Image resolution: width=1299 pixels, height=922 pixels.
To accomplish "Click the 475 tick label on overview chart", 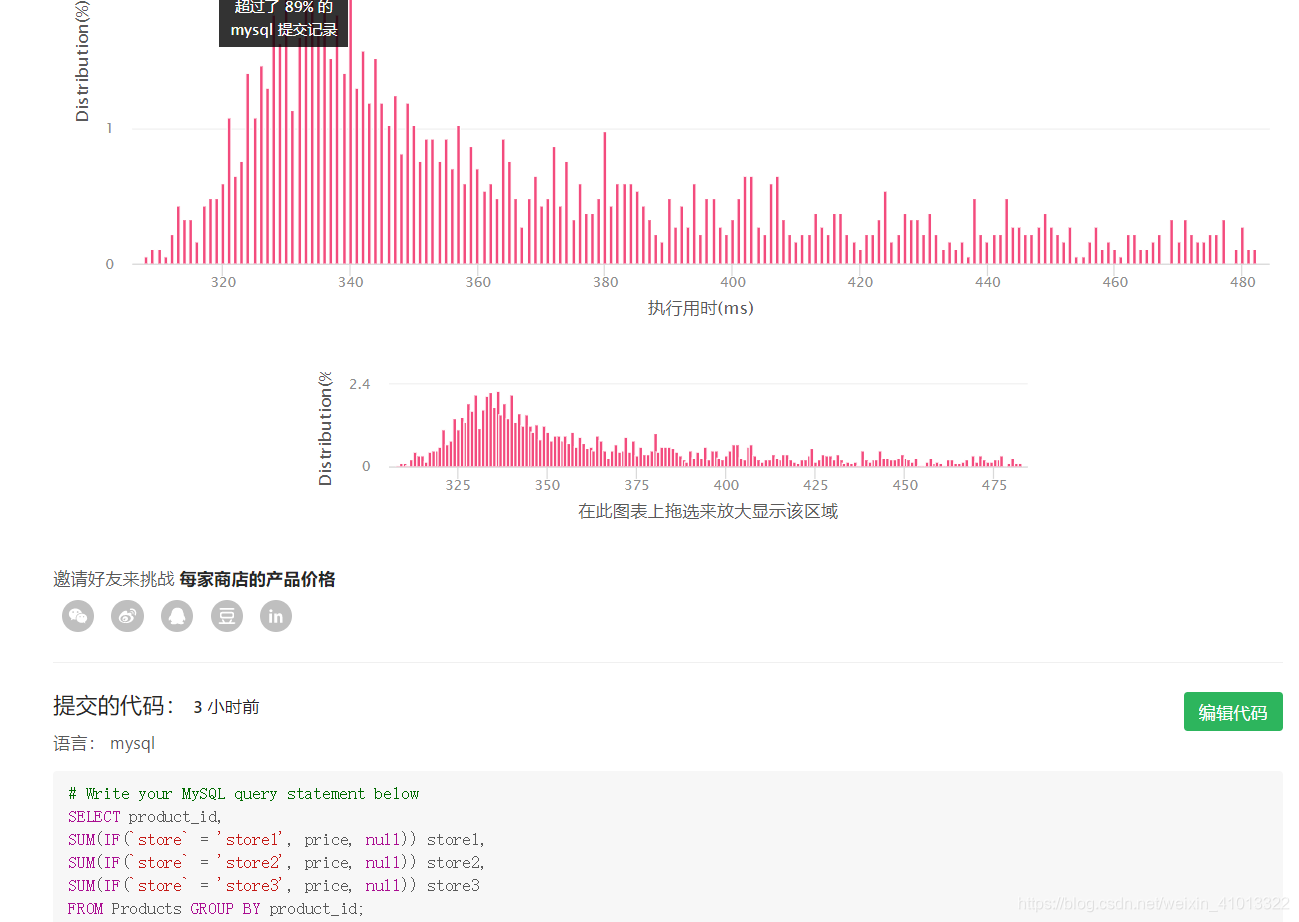I will click(994, 485).
